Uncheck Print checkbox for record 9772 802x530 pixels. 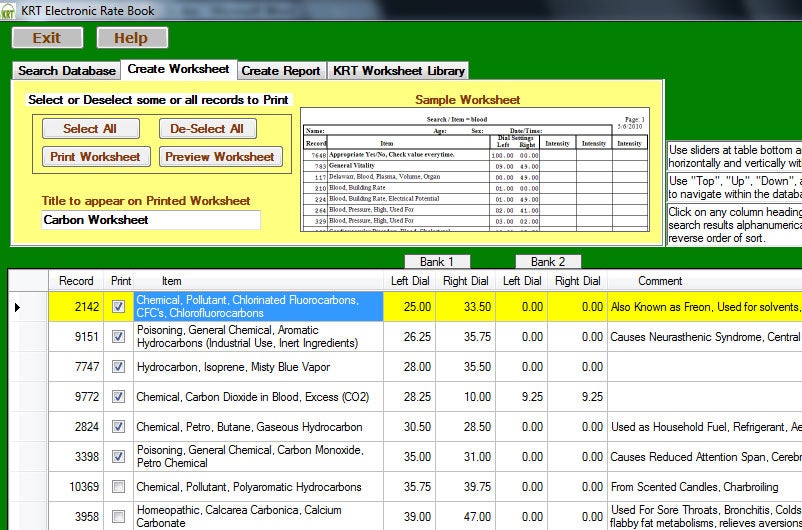[119, 396]
